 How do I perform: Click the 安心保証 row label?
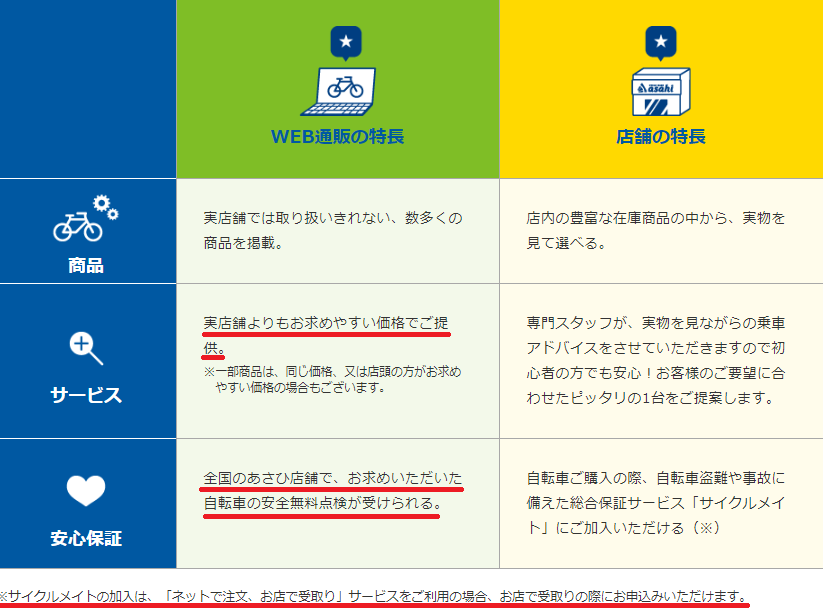pyautogui.click(x=86, y=538)
